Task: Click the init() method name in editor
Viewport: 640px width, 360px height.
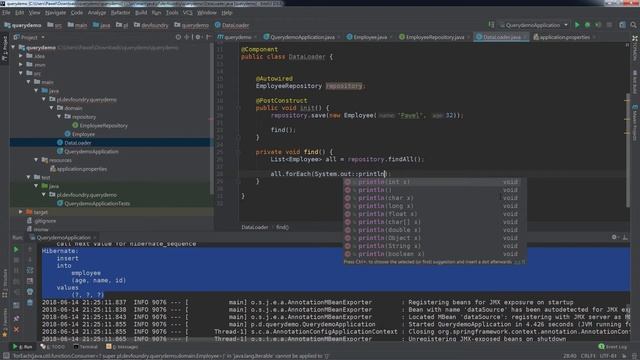Action: (307, 108)
